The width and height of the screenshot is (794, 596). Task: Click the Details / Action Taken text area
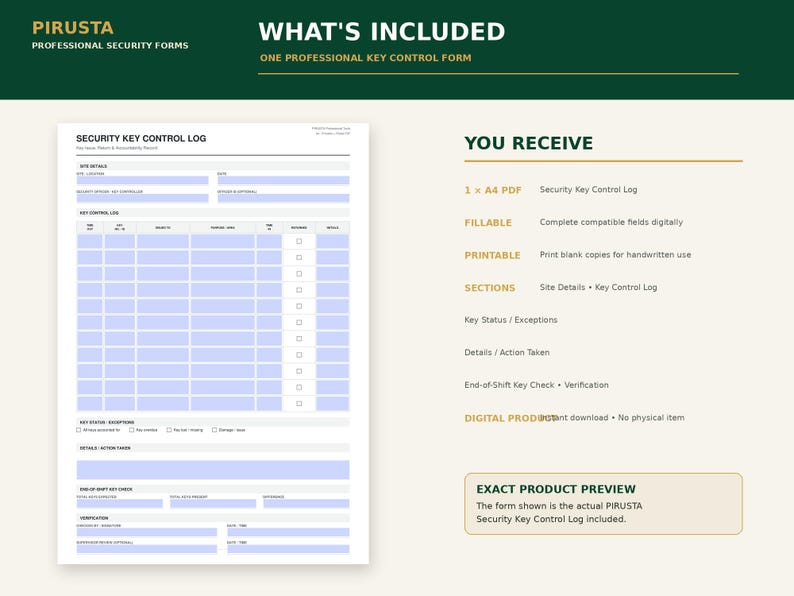click(x=213, y=469)
